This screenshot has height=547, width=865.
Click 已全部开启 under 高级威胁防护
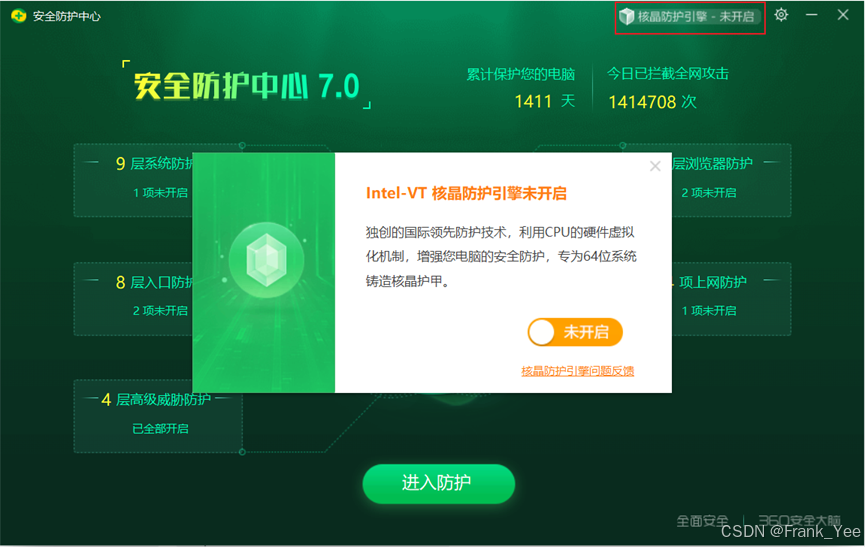pos(160,428)
